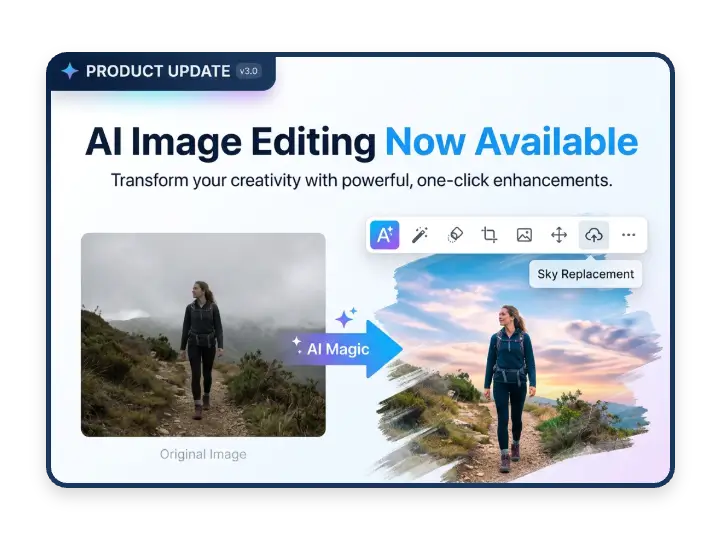This screenshot has height=540, width=720.
Task: Click the 'Transform your creativity' subtitle
Action: click(361, 182)
